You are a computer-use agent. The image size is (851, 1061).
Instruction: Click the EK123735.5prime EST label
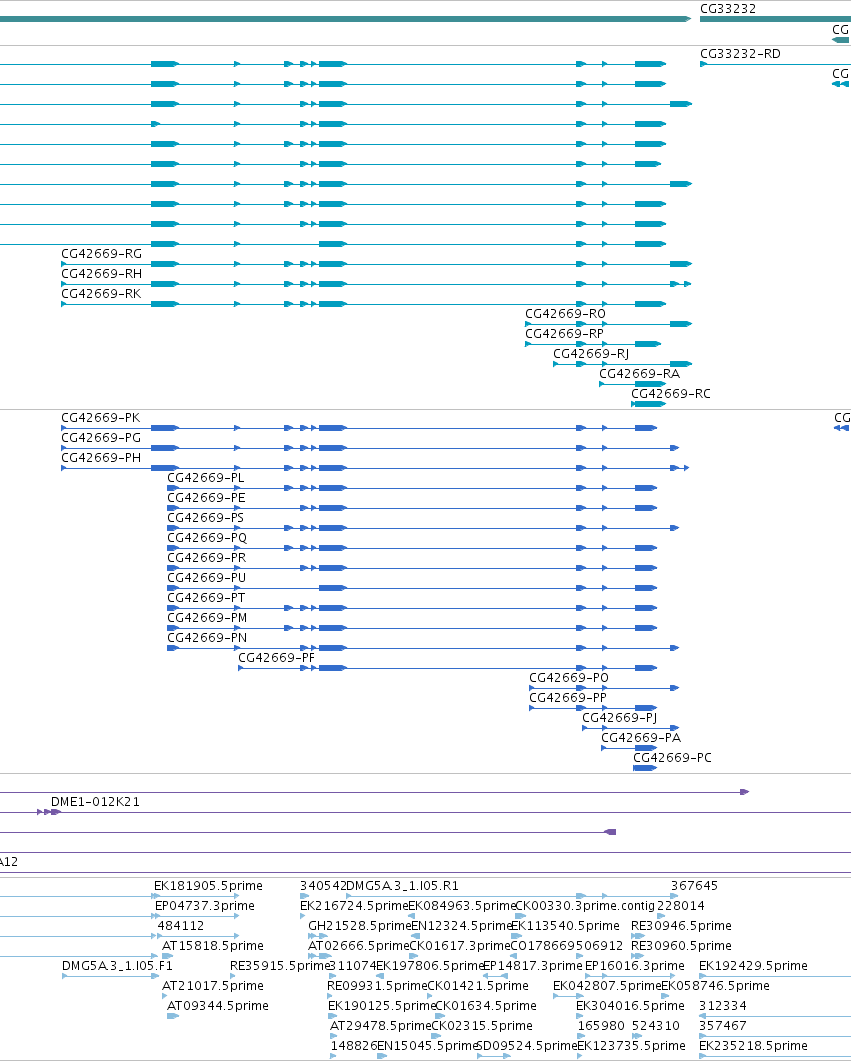(632, 1045)
